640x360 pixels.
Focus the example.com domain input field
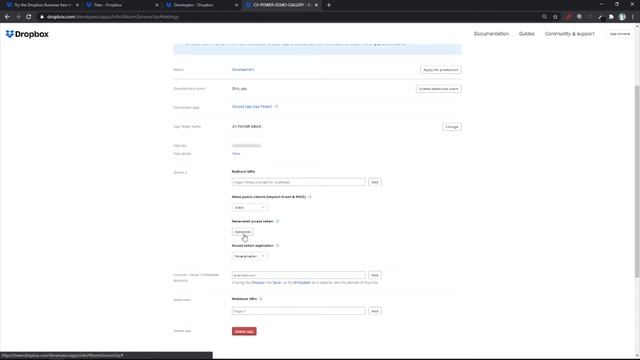[298, 275]
